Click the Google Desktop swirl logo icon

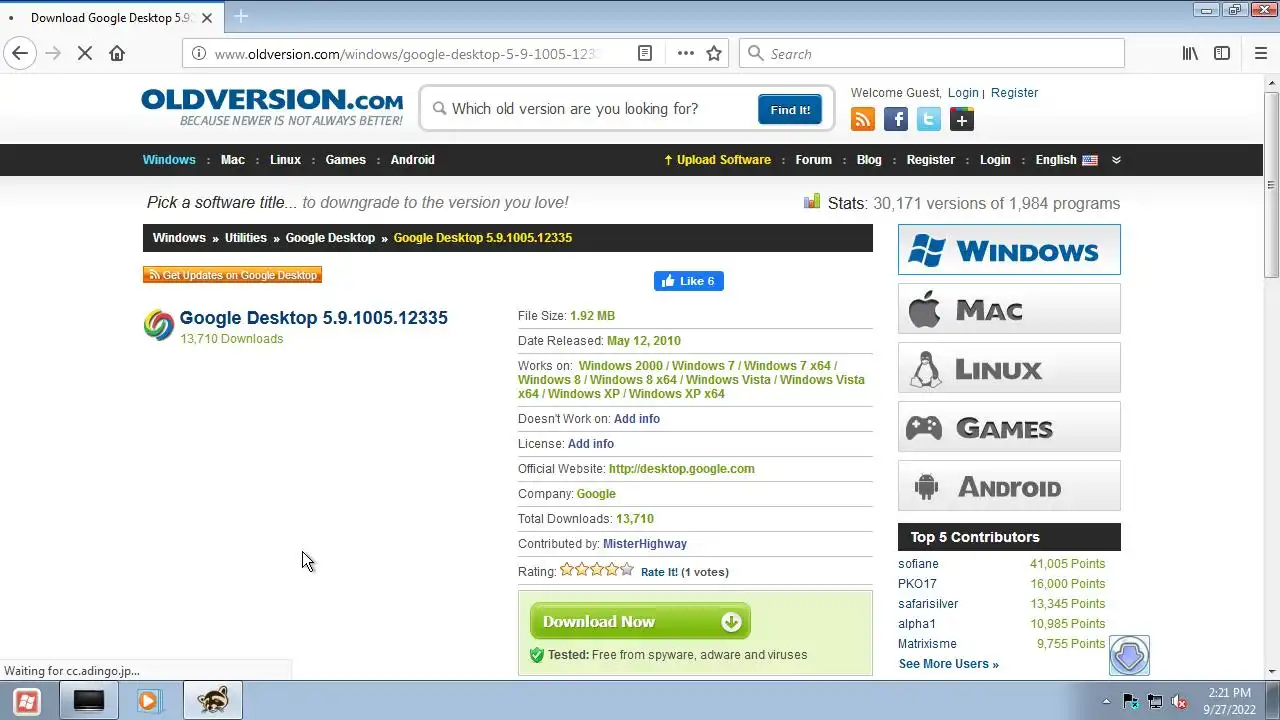point(158,325)
